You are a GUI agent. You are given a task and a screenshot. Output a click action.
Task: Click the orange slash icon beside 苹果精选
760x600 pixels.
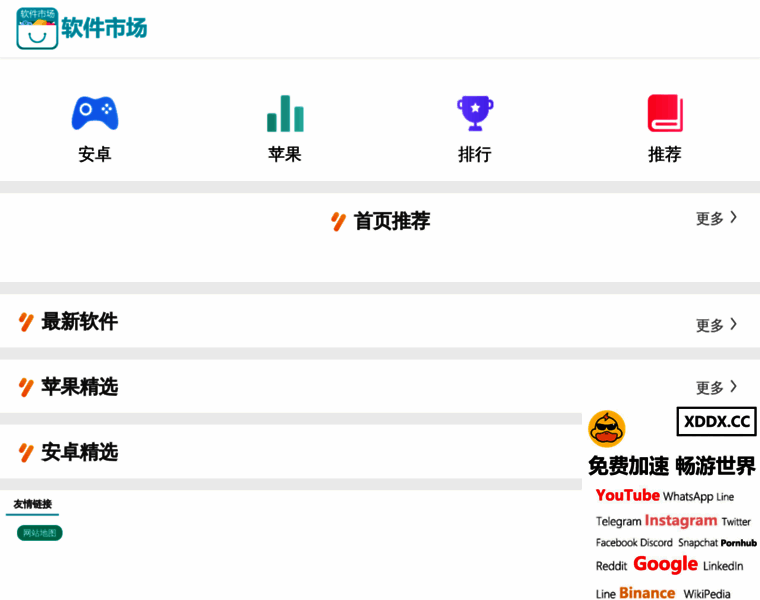[26, 388]
